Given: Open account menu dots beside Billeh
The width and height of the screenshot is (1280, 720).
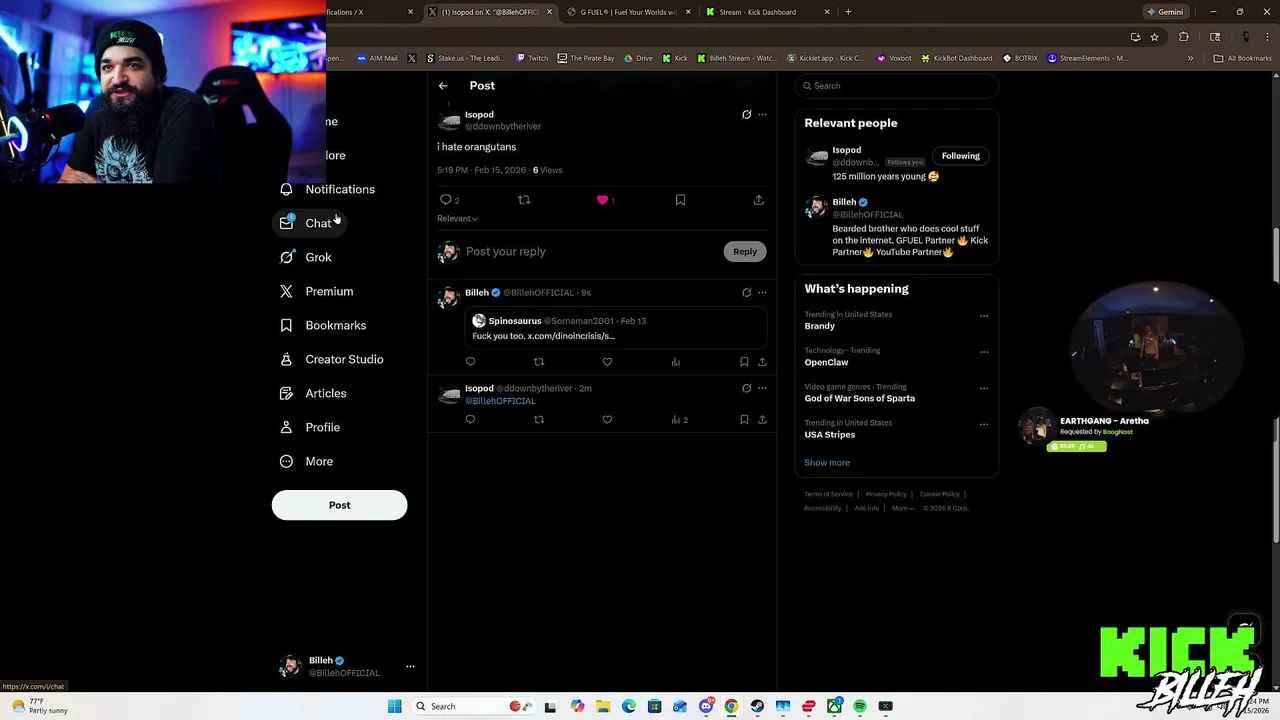Looking at the screenshot, I should (410, 666).
